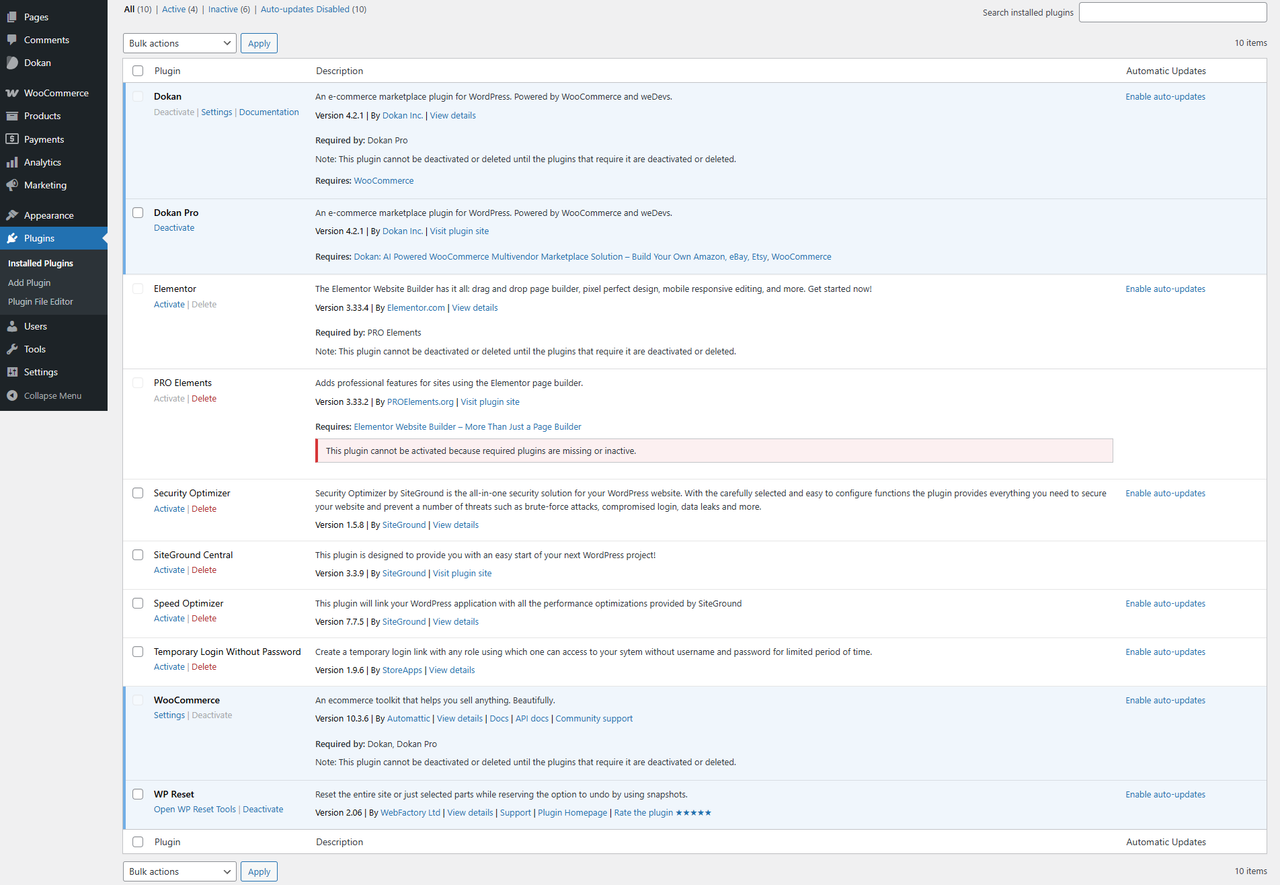Screen dimensions: 1280x885
Task: Open the bottom Bulk actions dropdown
Action: tap(180, 871)
